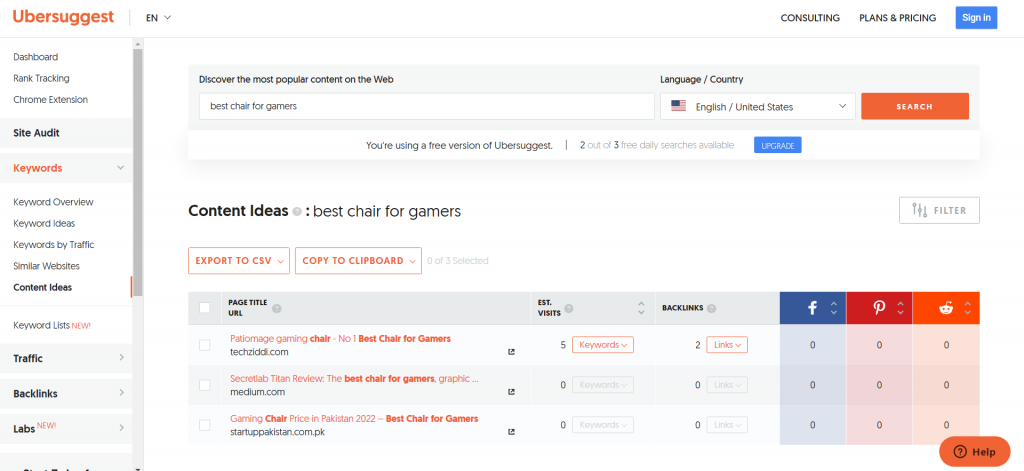Go to Similar Websites
This screenshot has height=471, width=1024.
[x=46, y=266]
